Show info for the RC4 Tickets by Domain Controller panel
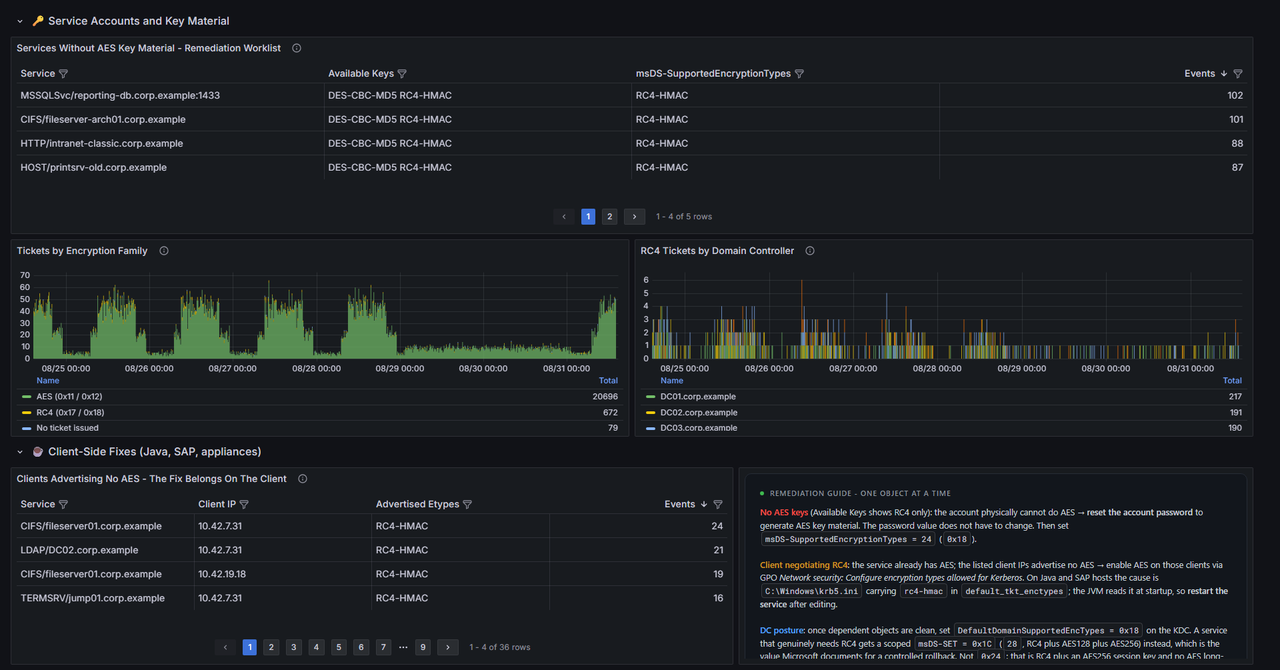Viewport: 1280px width, 670px height. click(810, 251)
